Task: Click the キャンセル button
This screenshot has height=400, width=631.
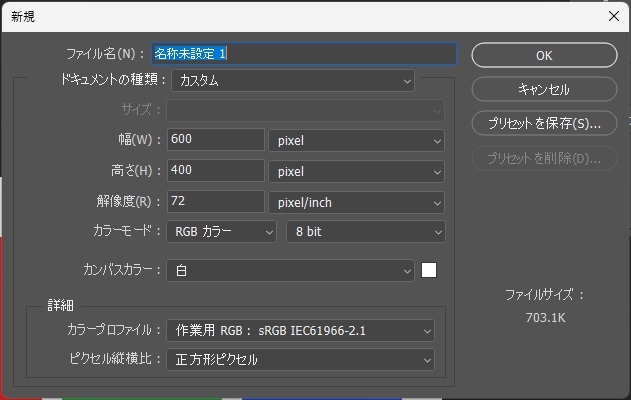Action: (x=544, y=89)
